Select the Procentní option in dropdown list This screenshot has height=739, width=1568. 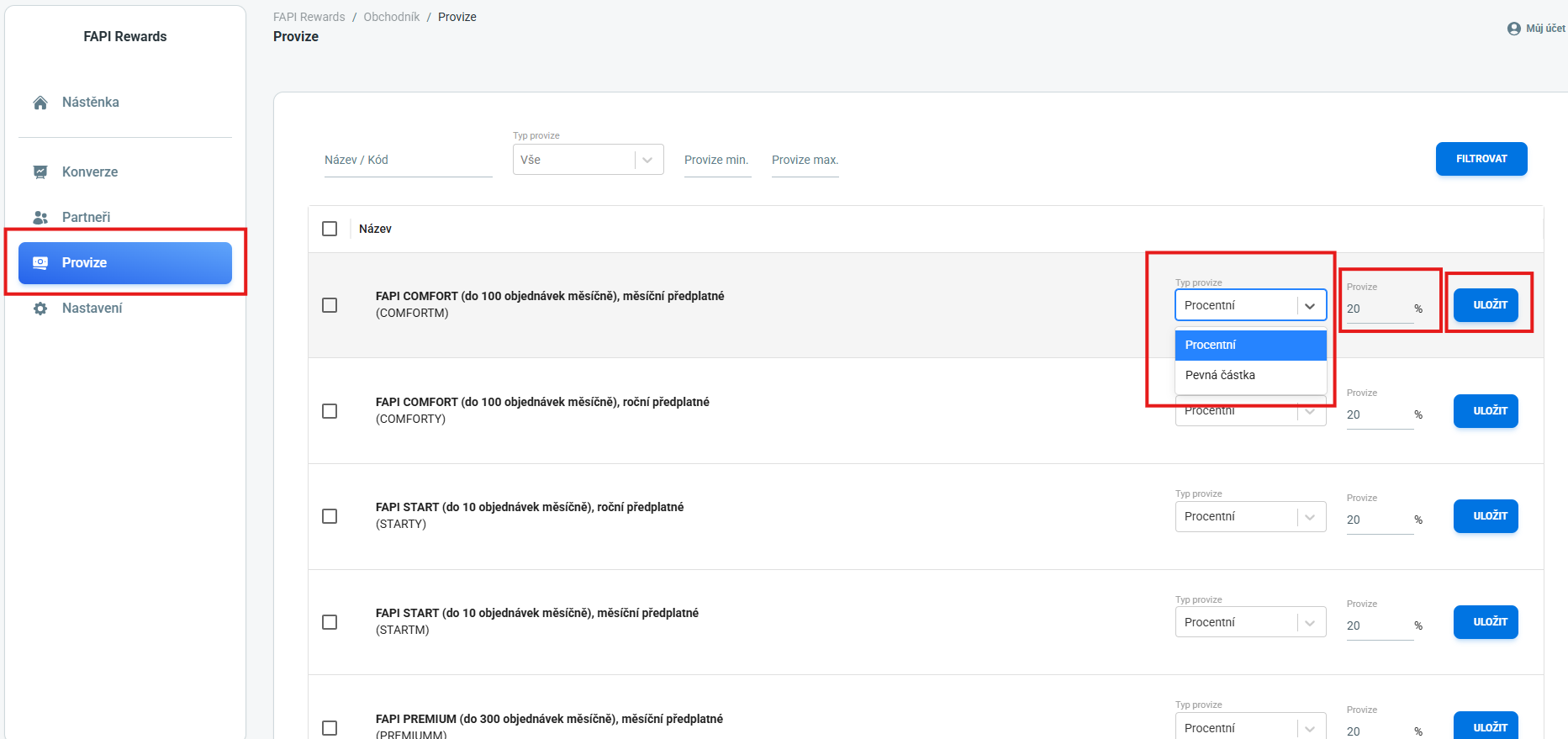1251,346
